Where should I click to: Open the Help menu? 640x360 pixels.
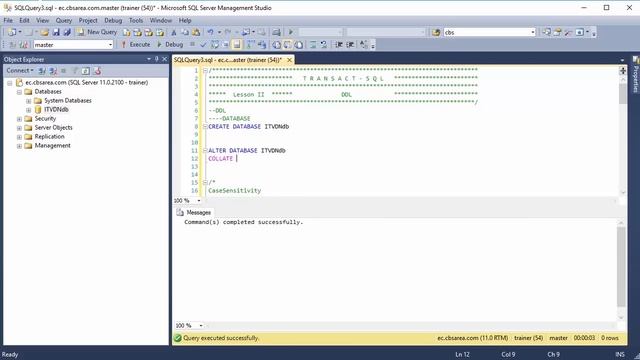[185, 20]
